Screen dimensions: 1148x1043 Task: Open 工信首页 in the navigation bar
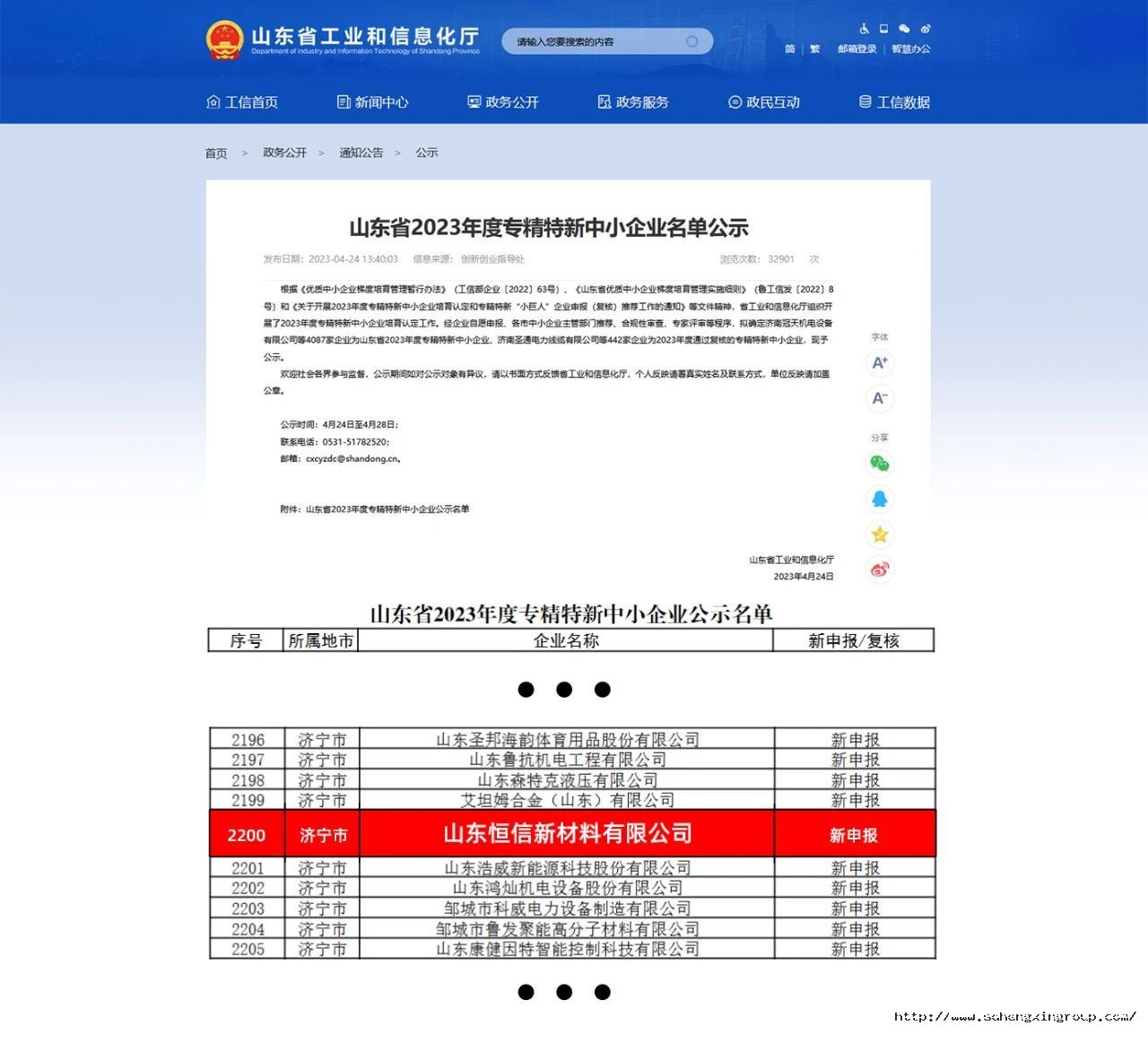[x=242, y=102]
